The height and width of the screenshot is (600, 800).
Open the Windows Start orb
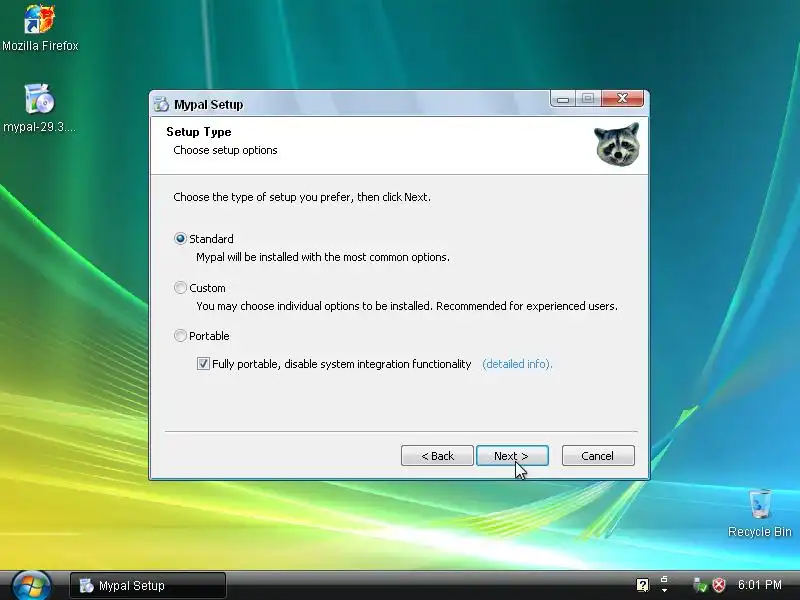pyautogui.click(x=31, y=585)
